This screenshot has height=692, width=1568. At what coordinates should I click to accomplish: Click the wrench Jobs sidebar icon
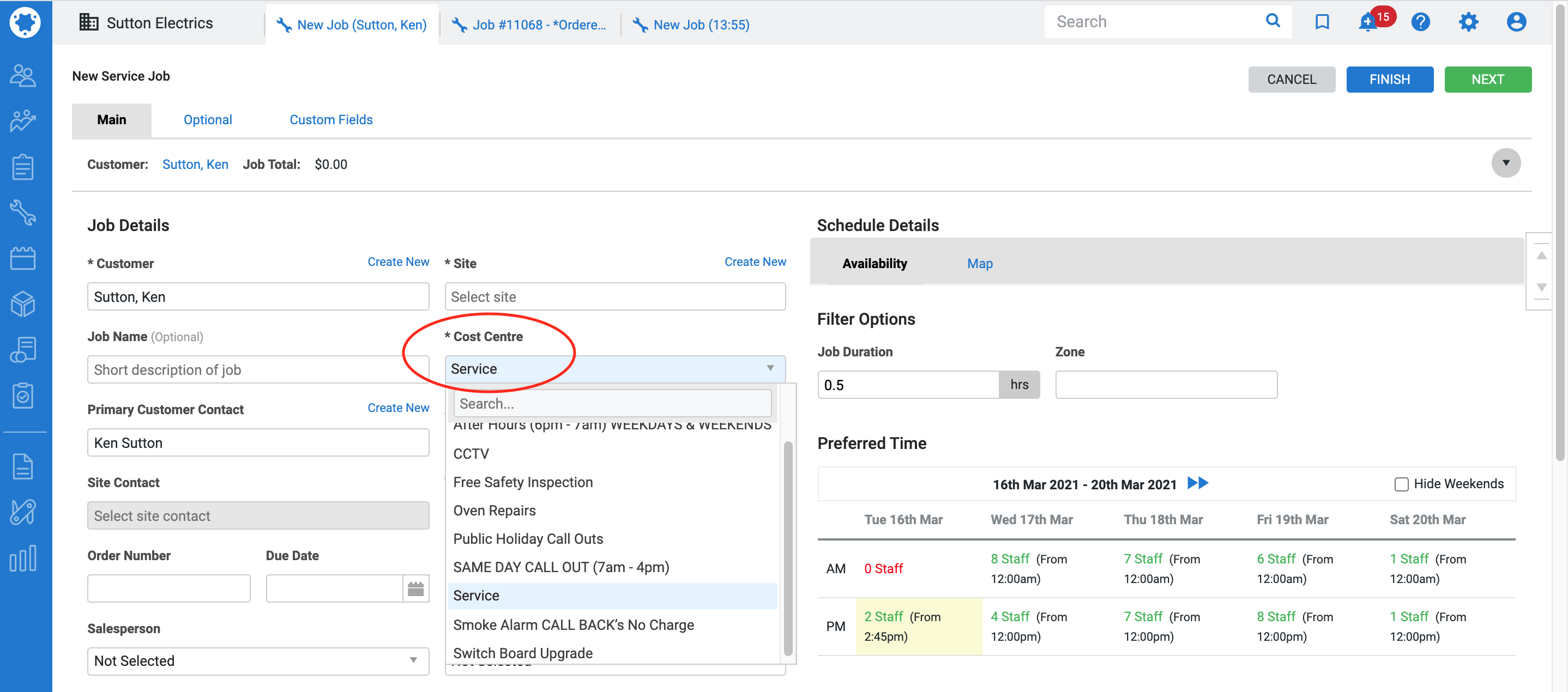click(23, 212)
